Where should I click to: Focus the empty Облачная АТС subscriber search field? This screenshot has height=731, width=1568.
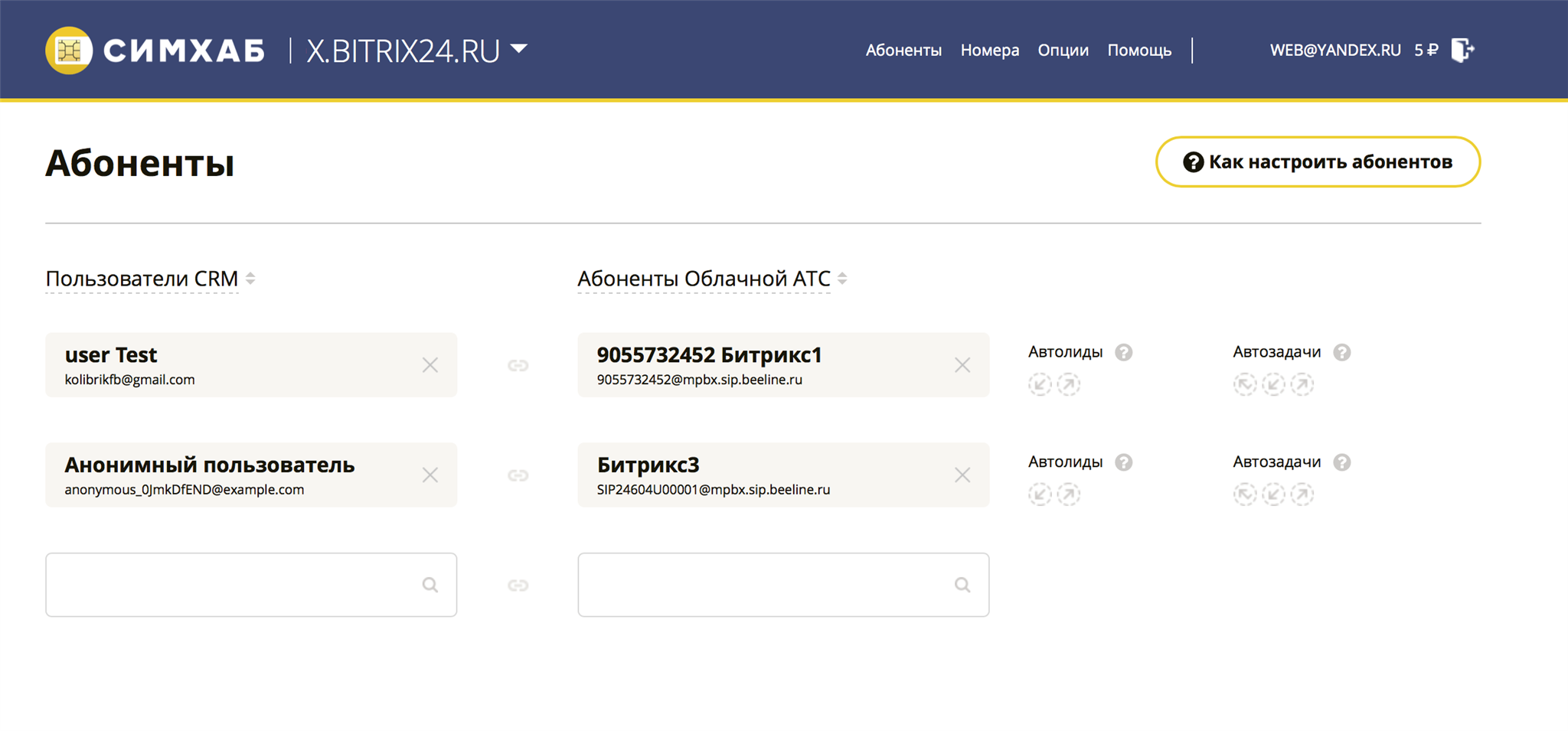point(766,586)
